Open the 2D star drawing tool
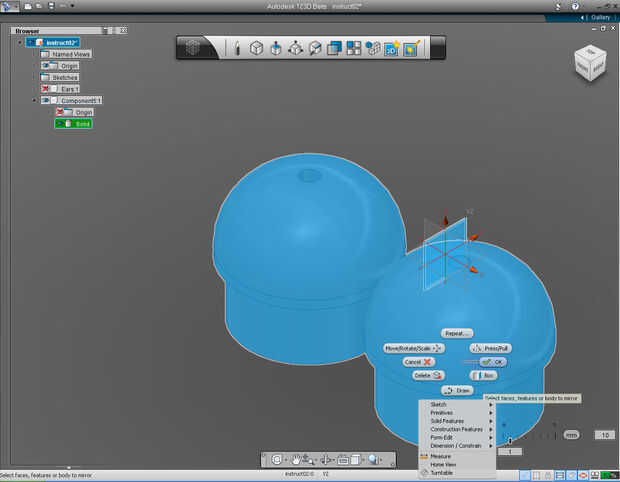Viewport: 620px width, 482px height. click(x=392, y=48)
